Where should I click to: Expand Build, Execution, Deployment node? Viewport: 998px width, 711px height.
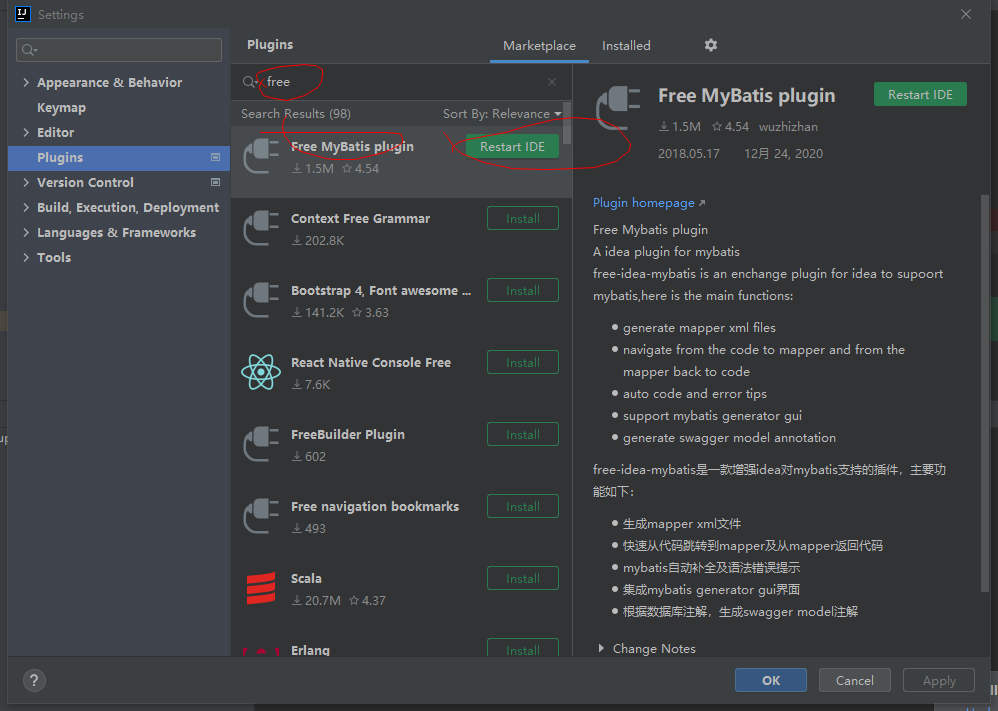click(26, 208)
